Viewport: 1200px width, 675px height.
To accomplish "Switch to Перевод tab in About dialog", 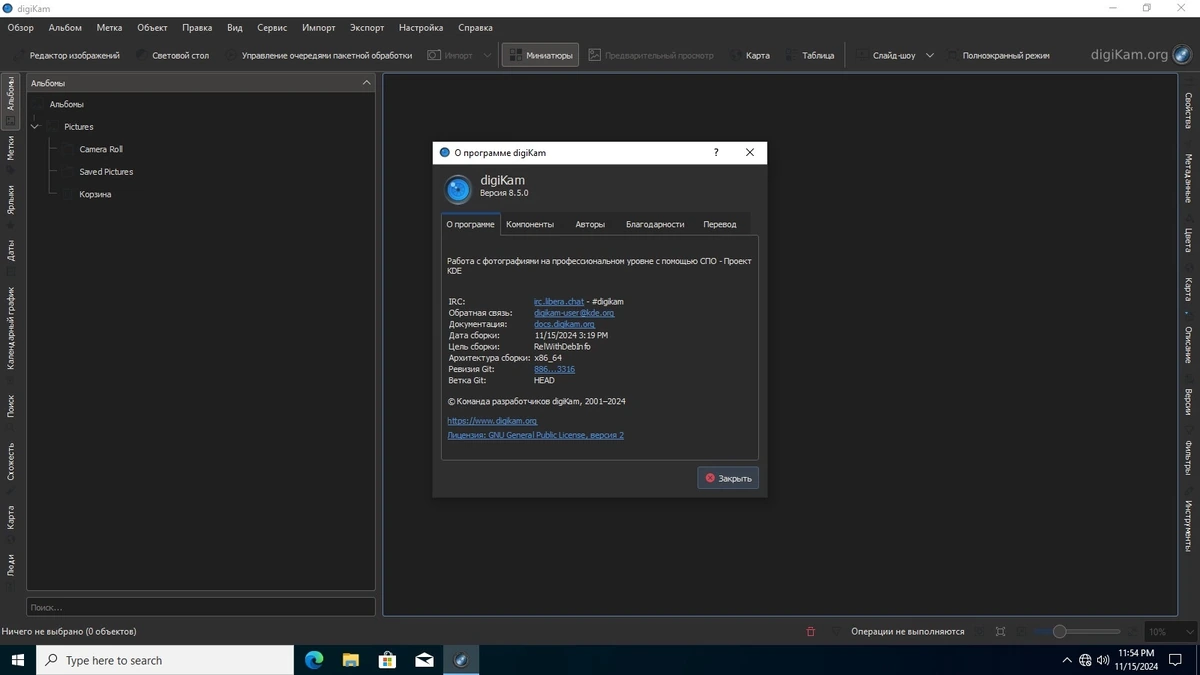I will tap(720, 224).
